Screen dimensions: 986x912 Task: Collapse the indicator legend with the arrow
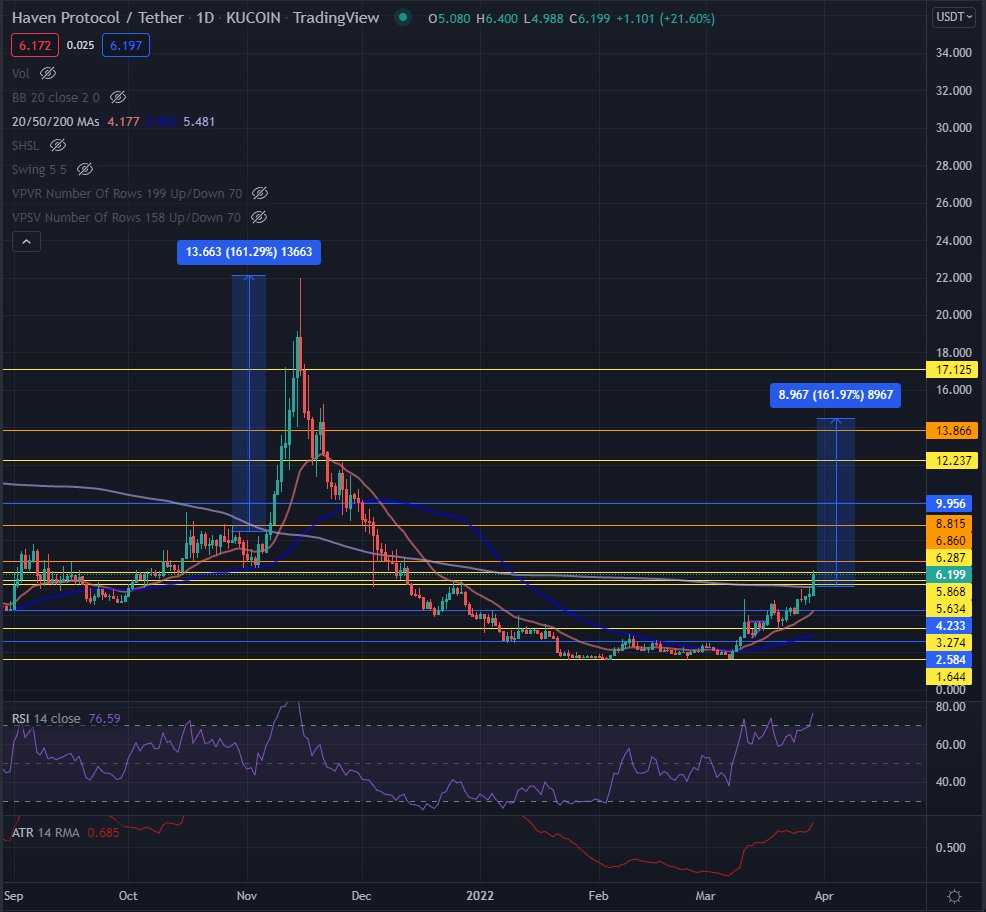tap(25, 241)
